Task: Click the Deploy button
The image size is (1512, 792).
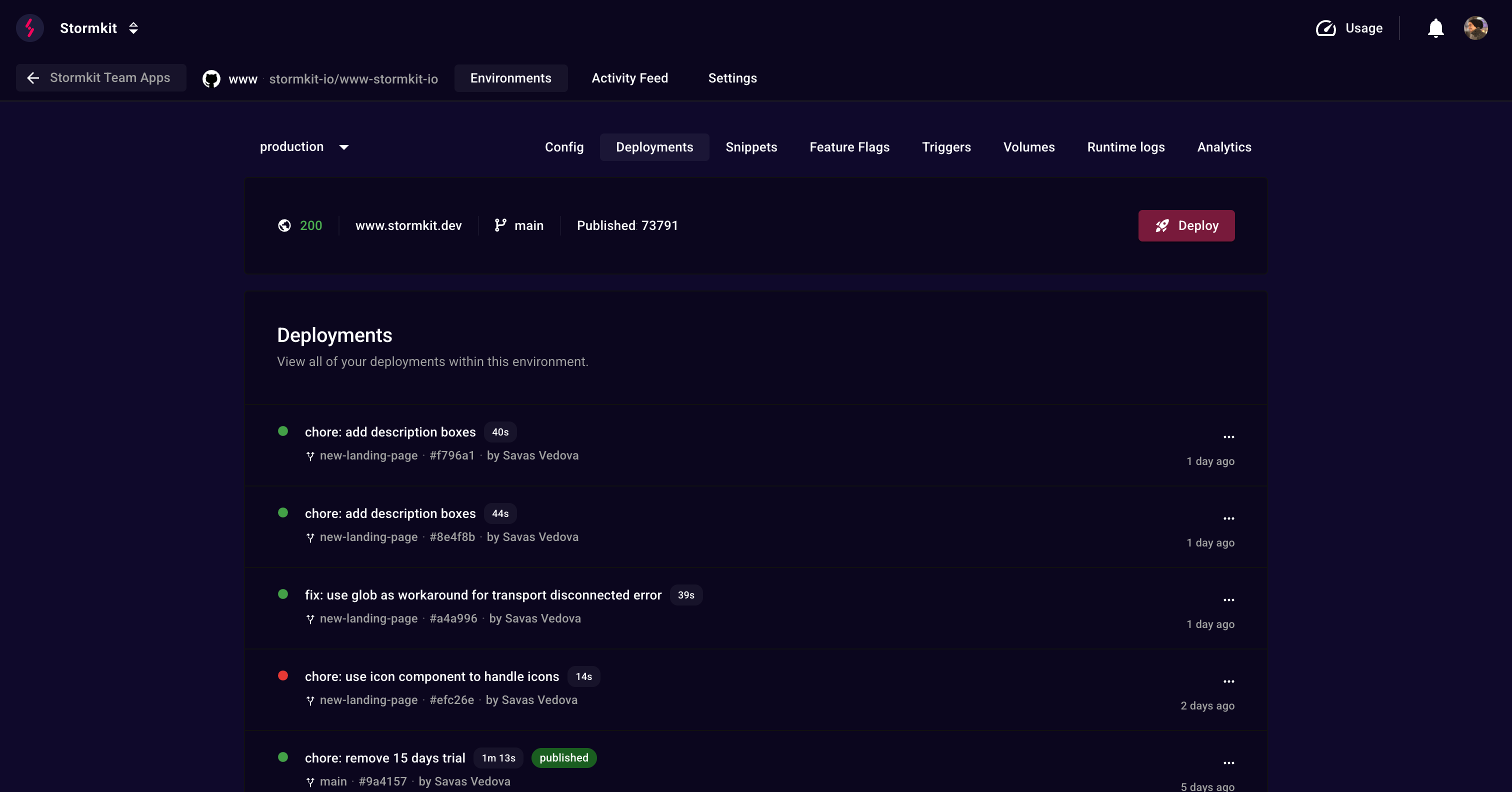Action: point(1185,225)
